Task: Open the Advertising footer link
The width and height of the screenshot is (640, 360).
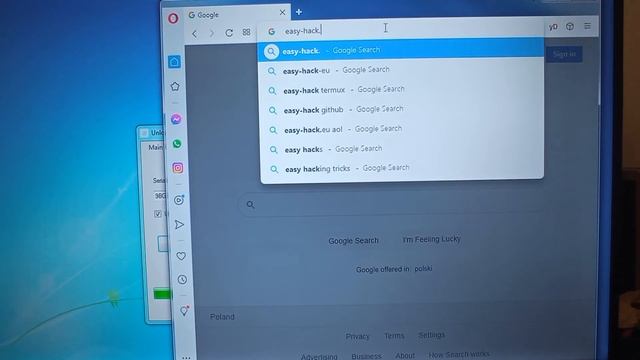Action: click(x=319, y=357)
